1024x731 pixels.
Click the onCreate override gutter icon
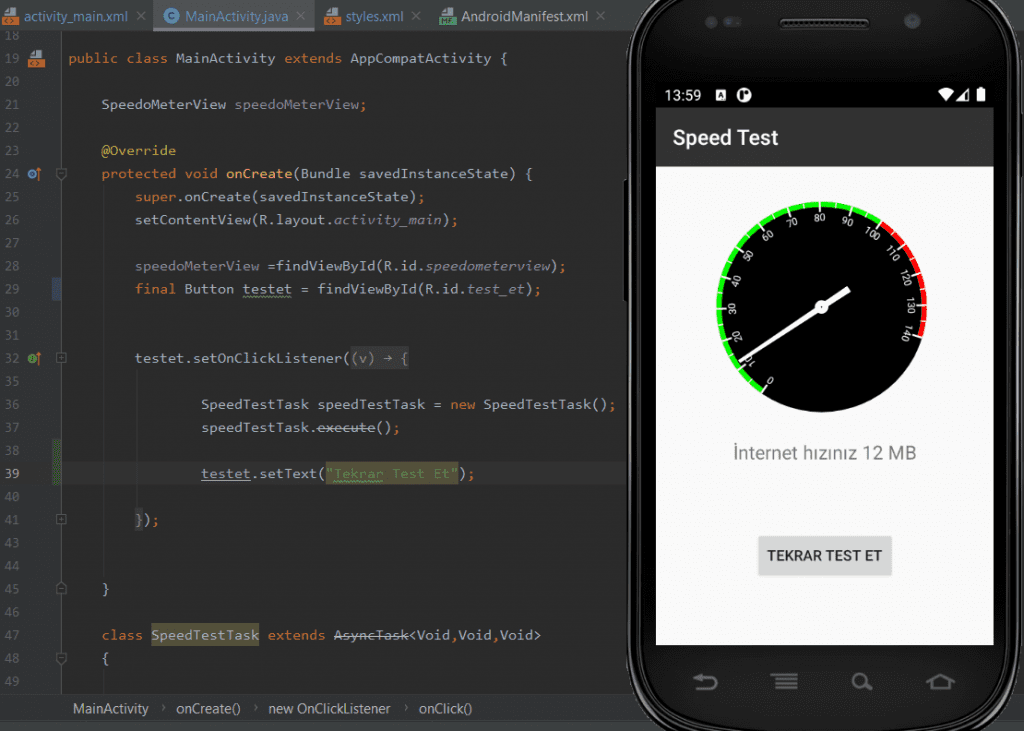pyautogui.click(x=35, y=174)
